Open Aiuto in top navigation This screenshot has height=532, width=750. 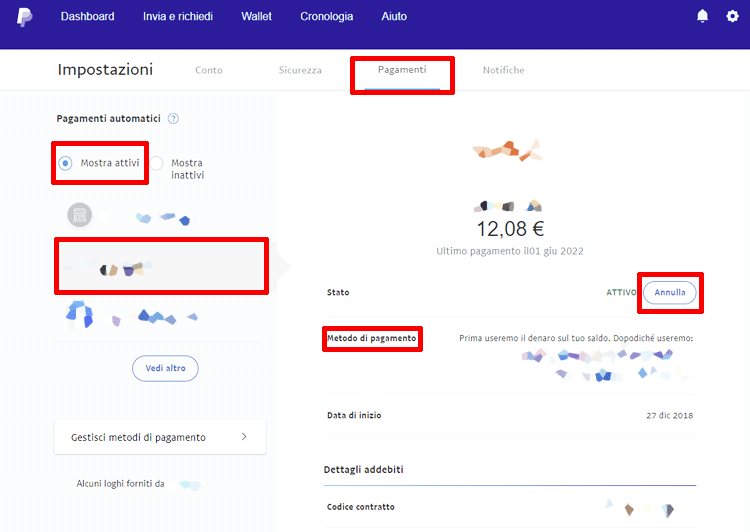pyautogui.click(x=394, y=16)
